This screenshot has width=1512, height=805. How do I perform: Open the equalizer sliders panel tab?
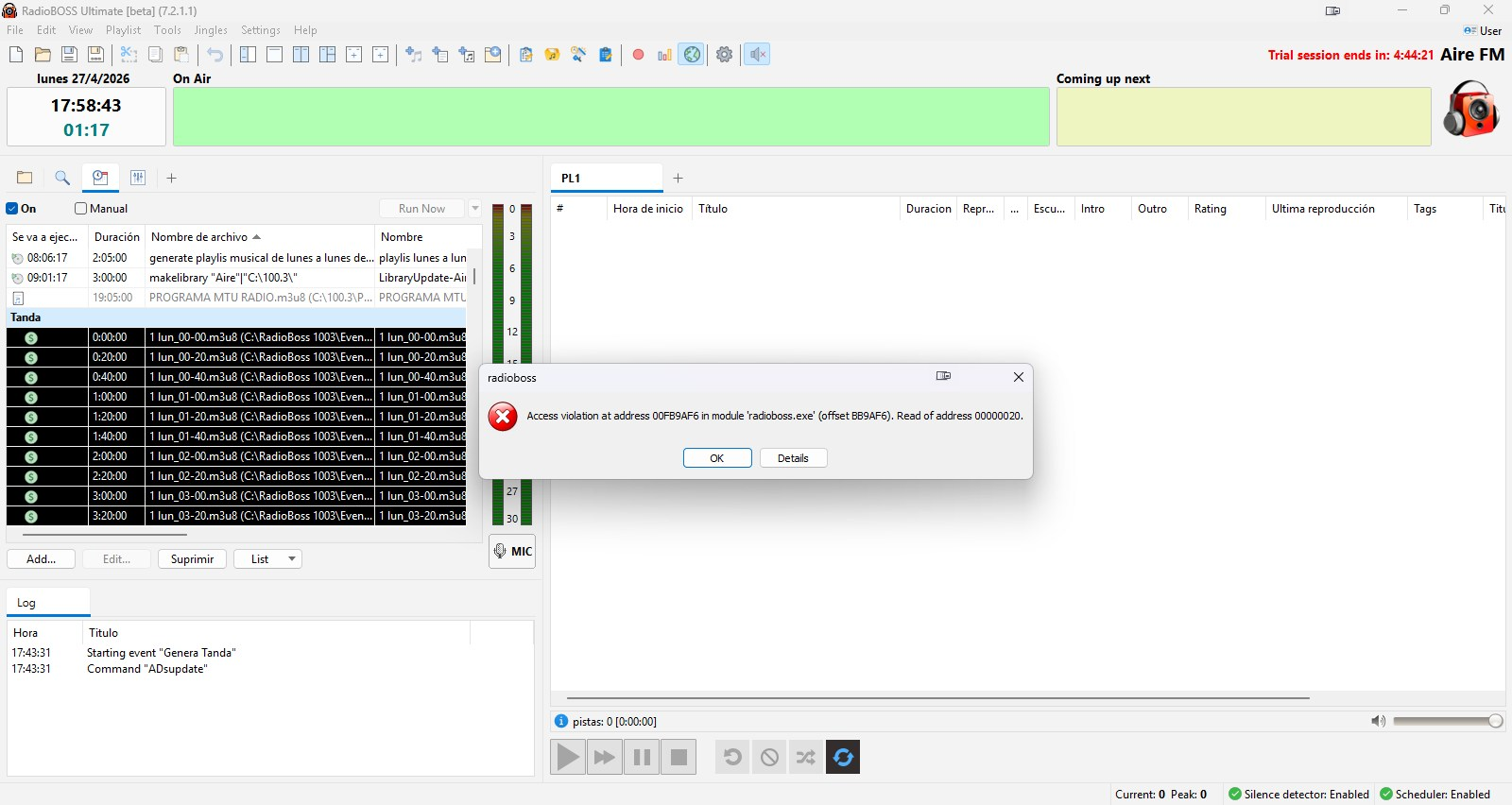(138, 178)
